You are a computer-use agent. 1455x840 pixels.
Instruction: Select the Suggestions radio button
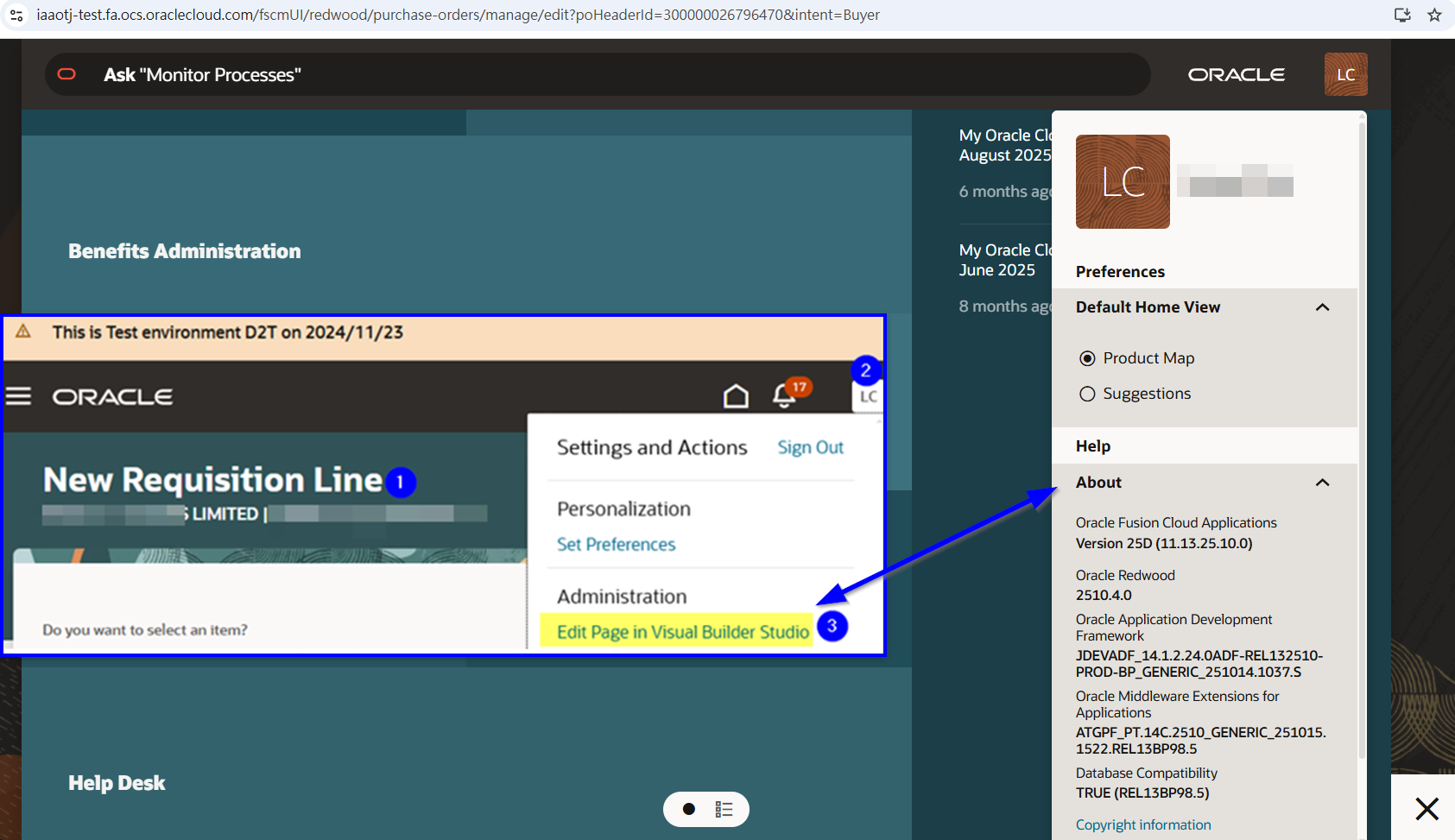[1087, 394]
